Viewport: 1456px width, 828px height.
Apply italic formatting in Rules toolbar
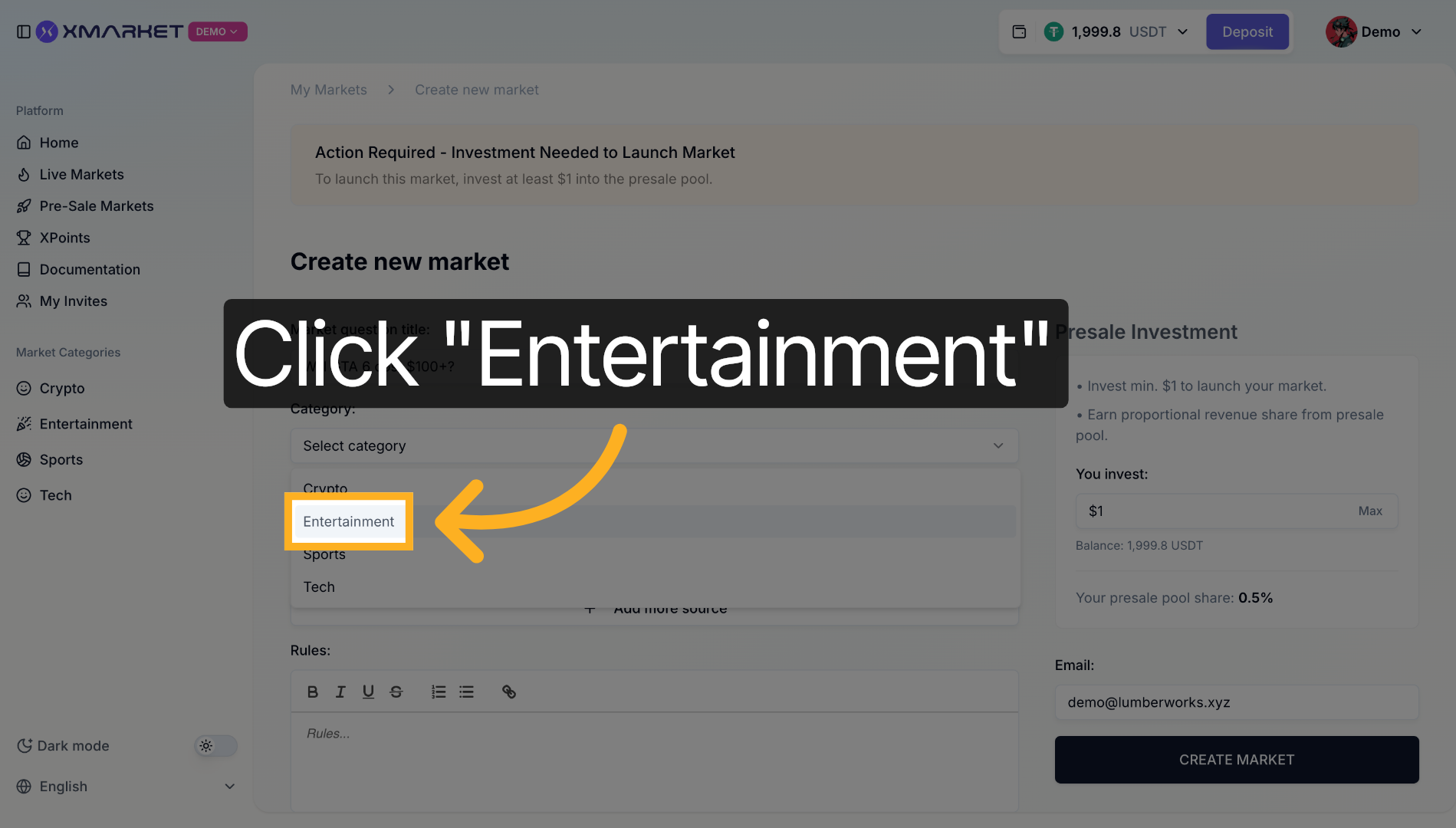click(340, 692)
